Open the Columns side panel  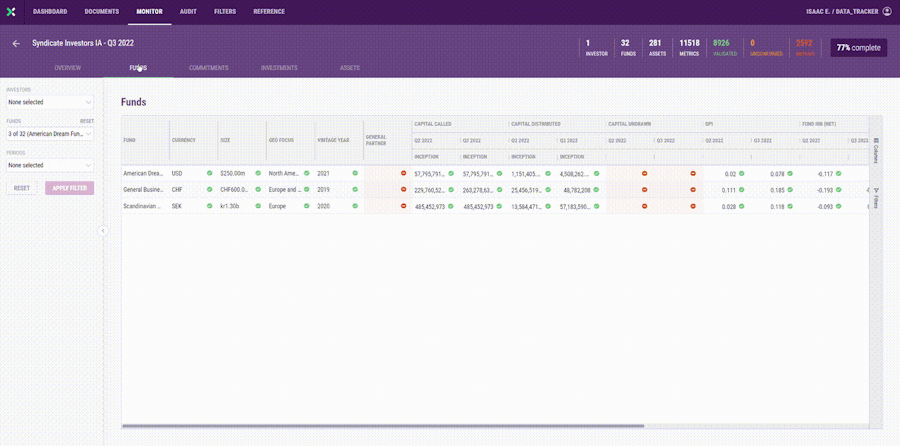click(x=876, y=150)
